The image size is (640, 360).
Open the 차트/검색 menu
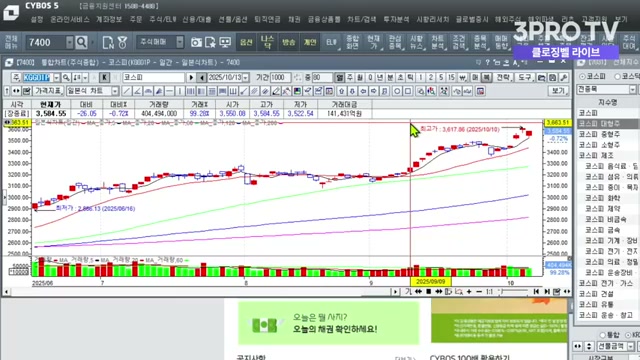(x=362, y=19)
